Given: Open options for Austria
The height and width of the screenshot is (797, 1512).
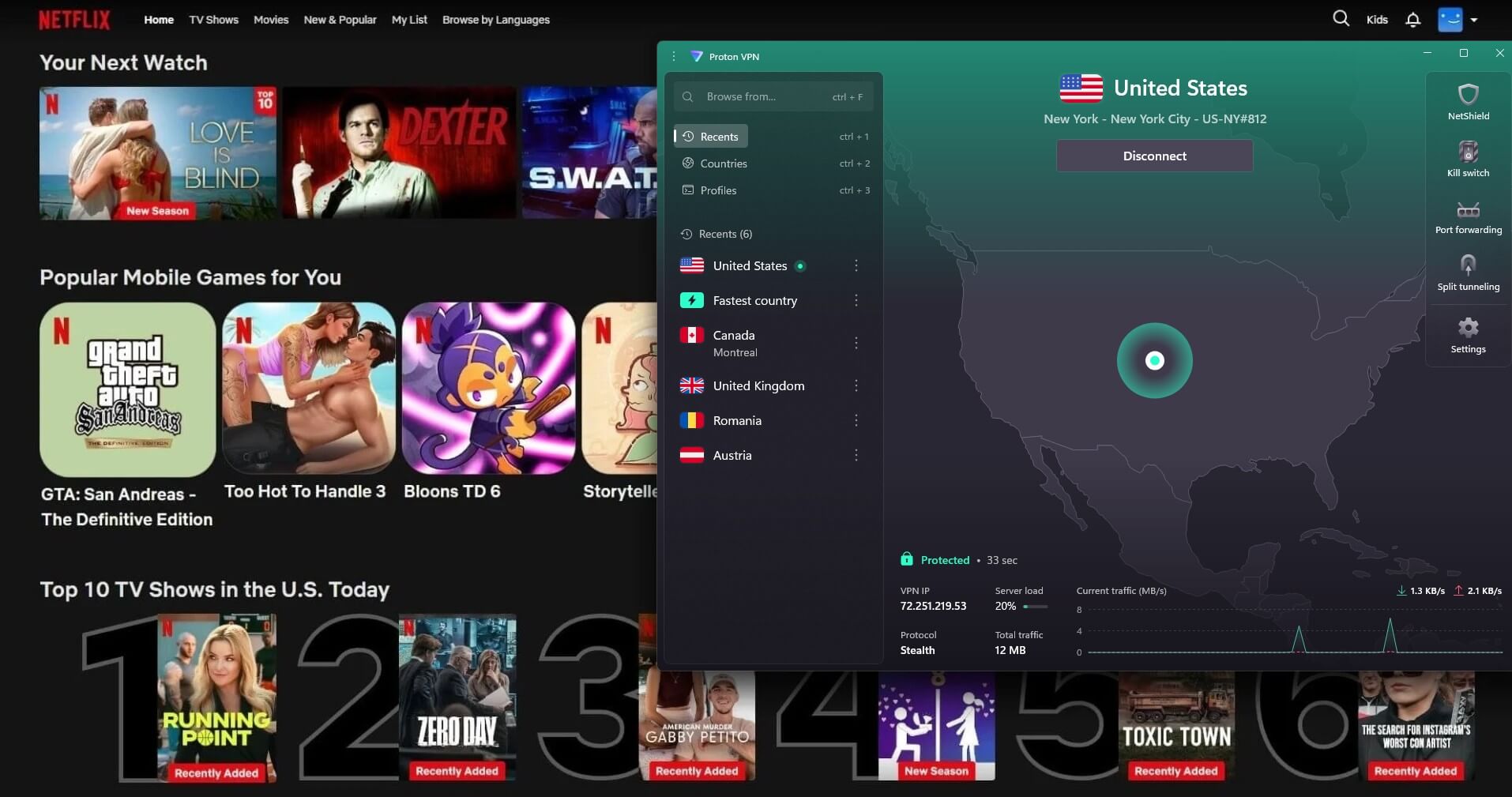Looking at the screenshot, I should click(x=856, y=455).
